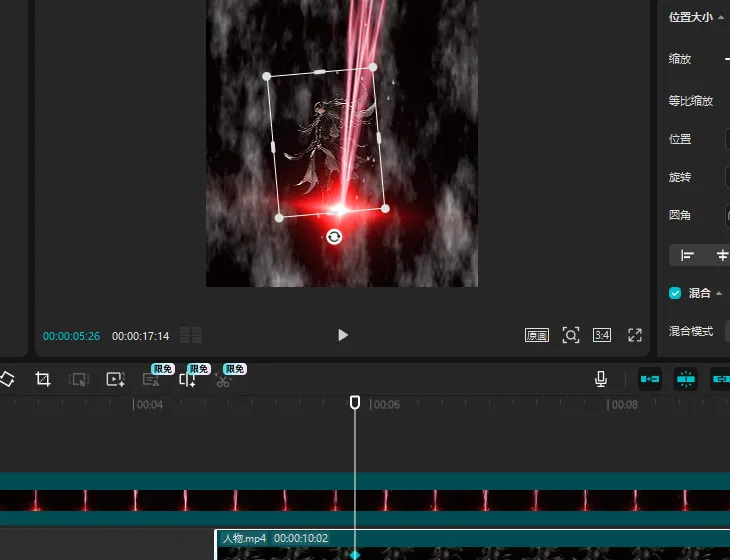Click the 00:08 mark on timeline ruler

pyautogui.click(x=624, y=405)
